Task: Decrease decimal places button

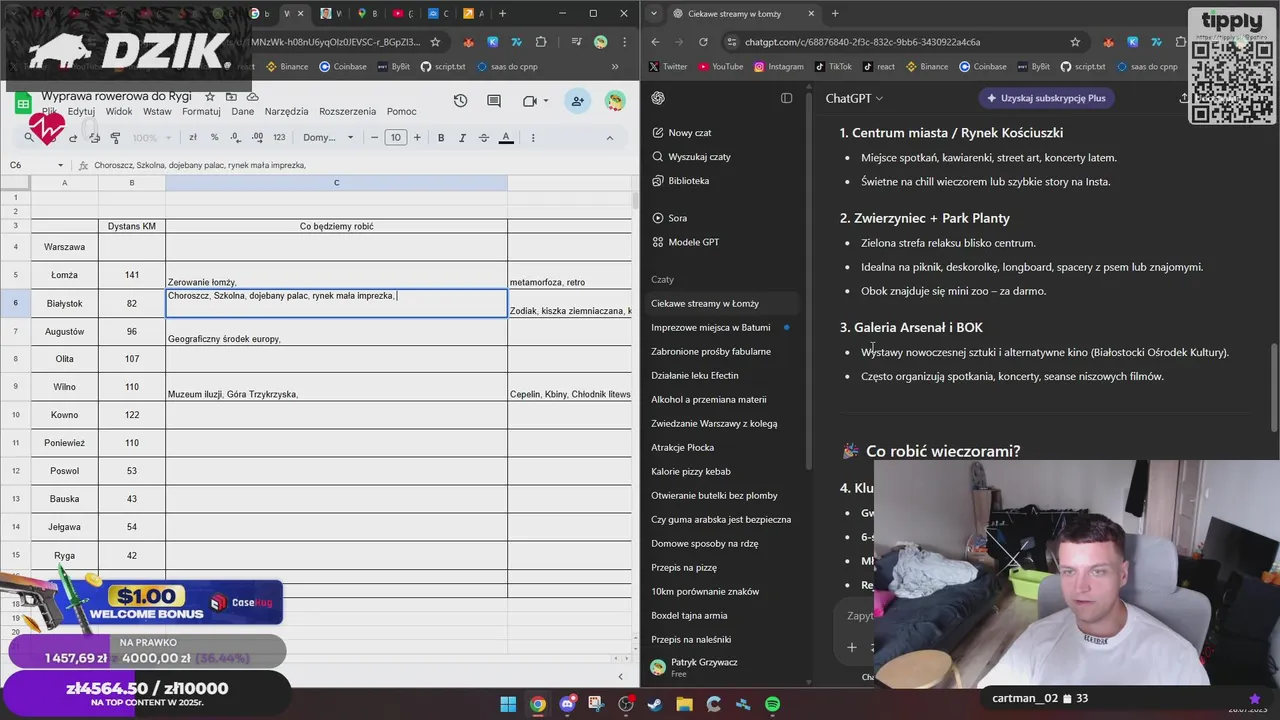Action: tap(236, 138)
